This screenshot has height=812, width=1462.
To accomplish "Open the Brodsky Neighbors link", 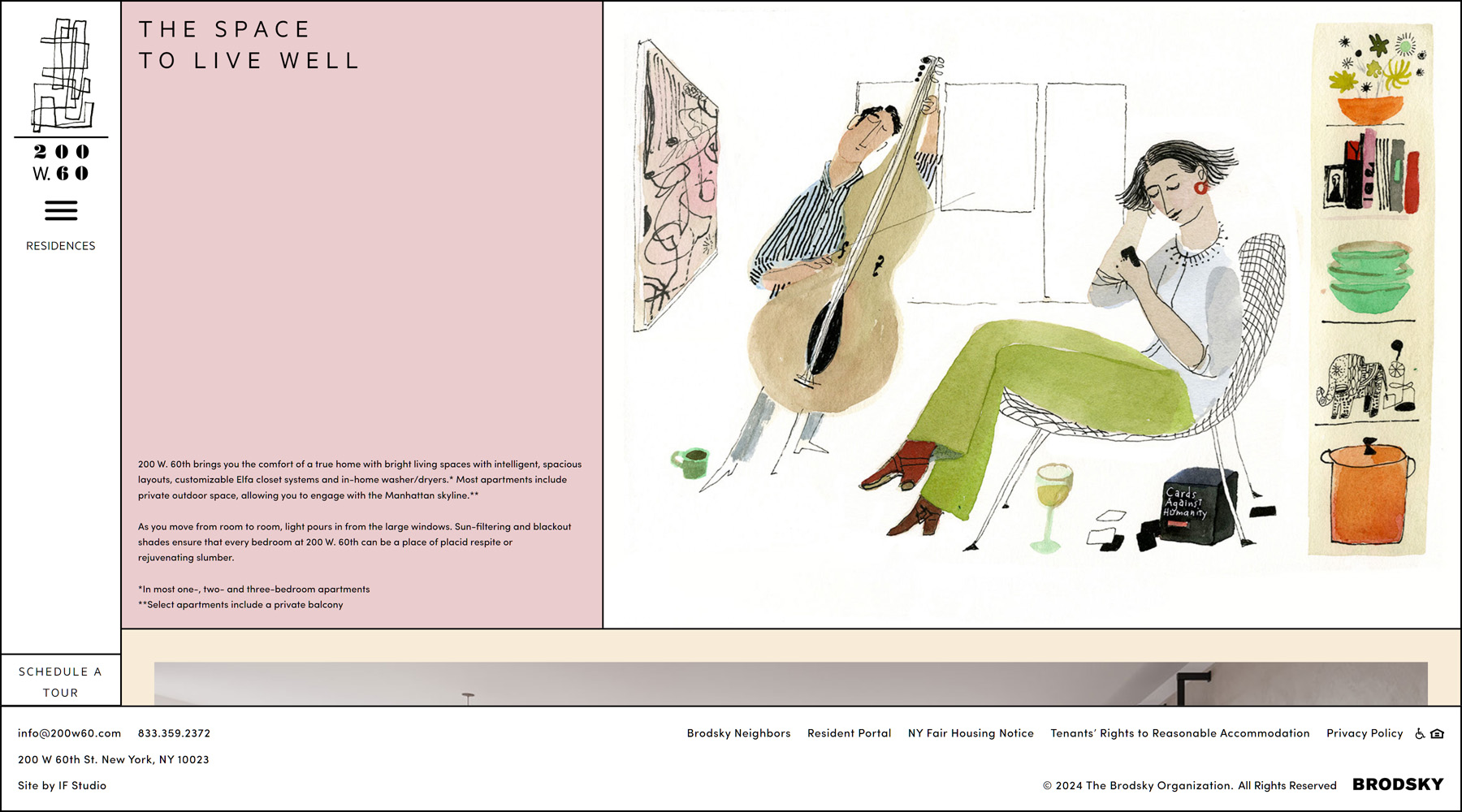I will pos(738,733).
